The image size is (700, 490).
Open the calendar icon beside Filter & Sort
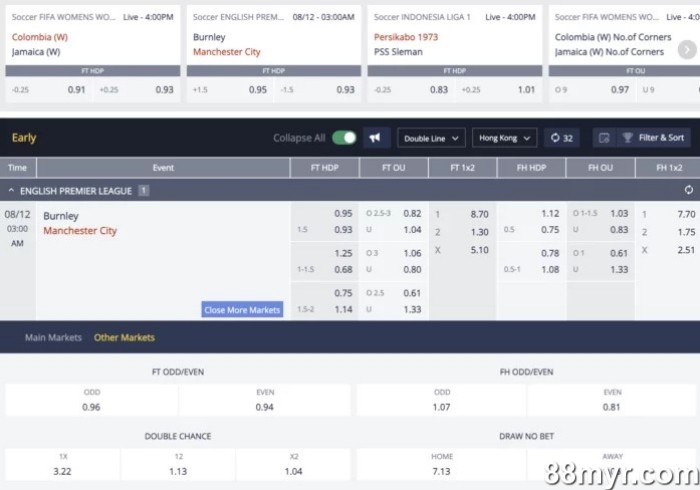pyautogui.click(x=604, y=138)
